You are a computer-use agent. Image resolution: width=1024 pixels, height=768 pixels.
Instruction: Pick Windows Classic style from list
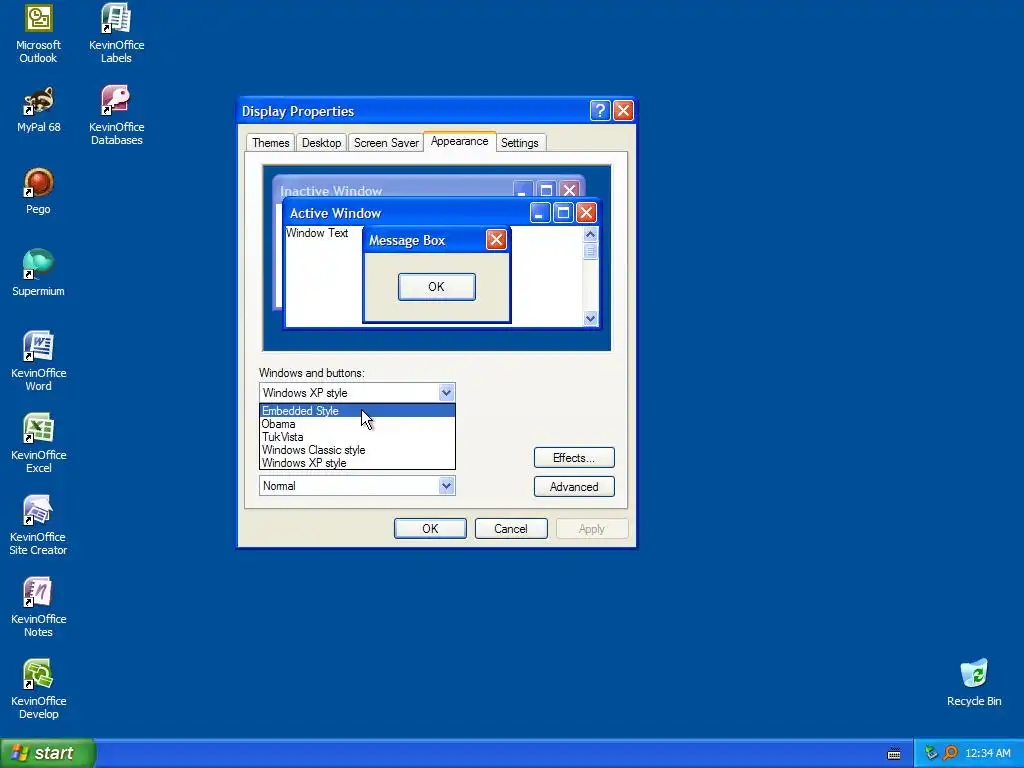click(x=357, y=450)
